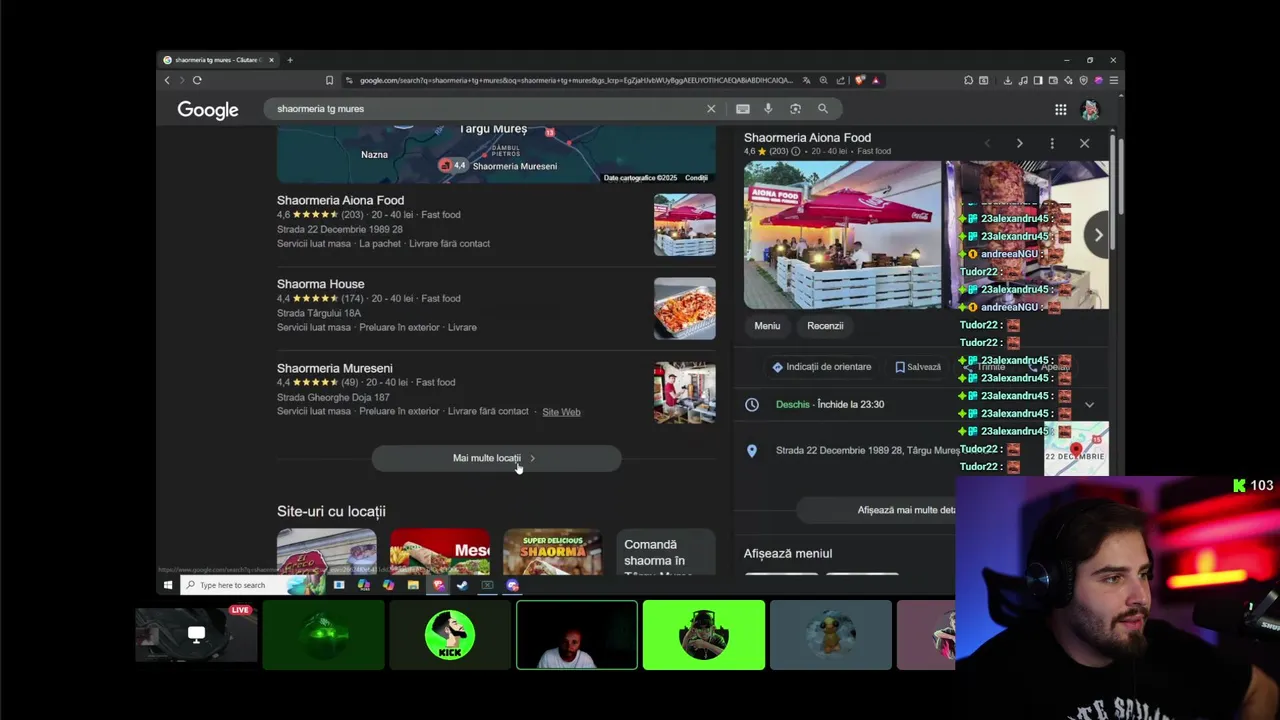This screenshot has width=1280, height=720.
Task: Open the Shaormeria Aiona Food result title
Action: tap(340, 200)
